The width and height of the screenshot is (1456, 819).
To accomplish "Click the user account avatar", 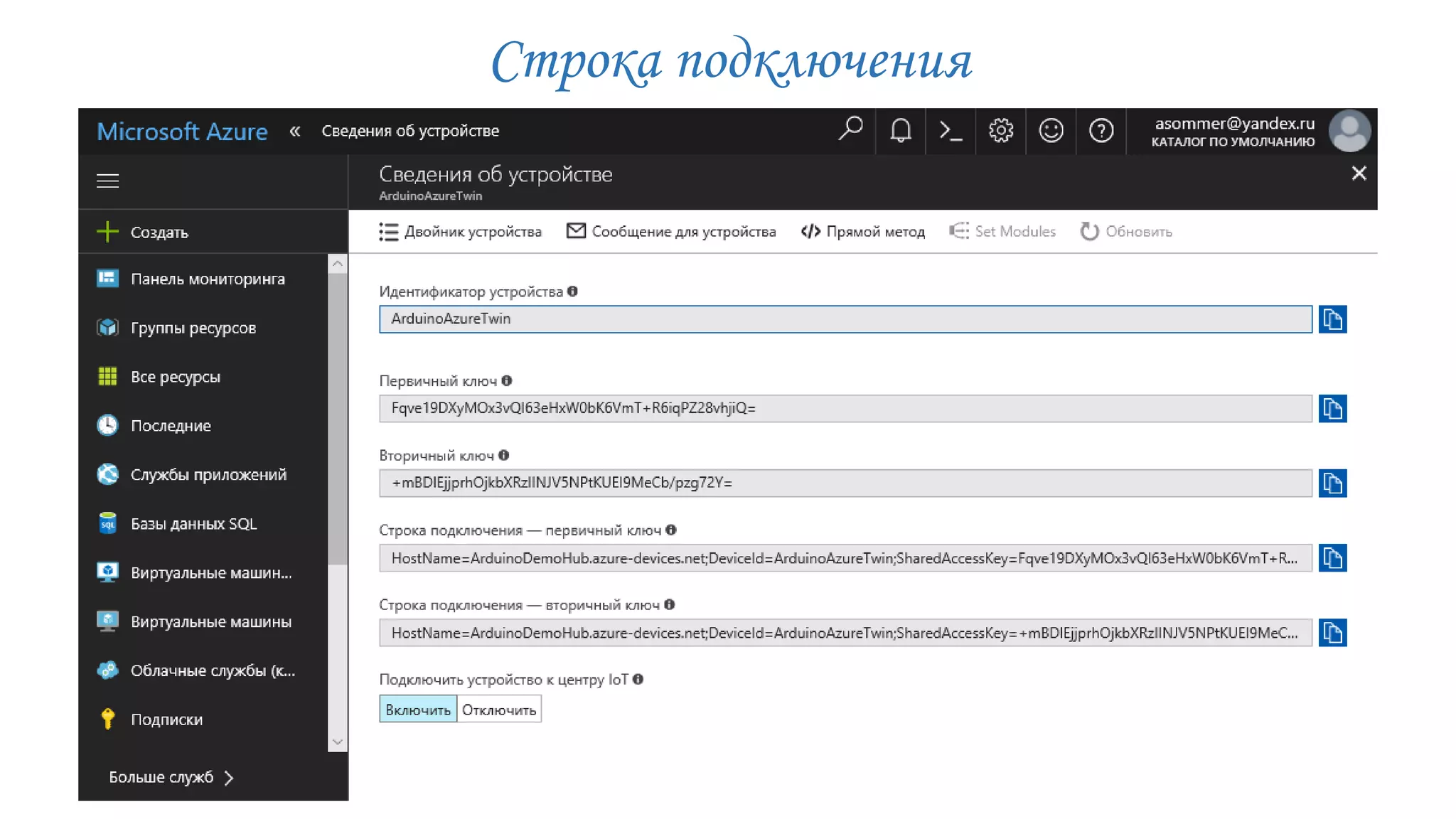I will [1349, 131].
